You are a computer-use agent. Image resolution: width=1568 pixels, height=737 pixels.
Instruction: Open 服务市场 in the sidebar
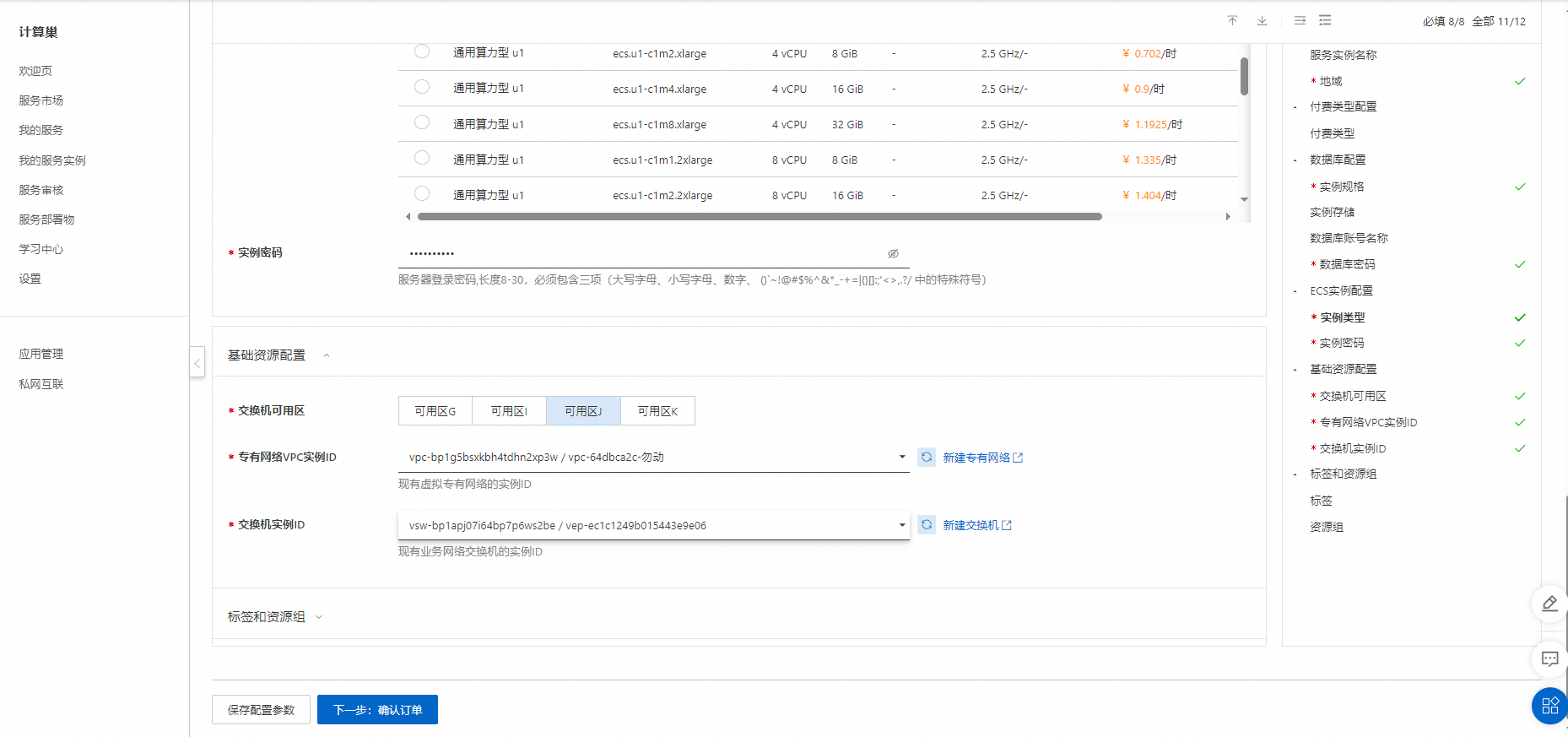(41, 100)
